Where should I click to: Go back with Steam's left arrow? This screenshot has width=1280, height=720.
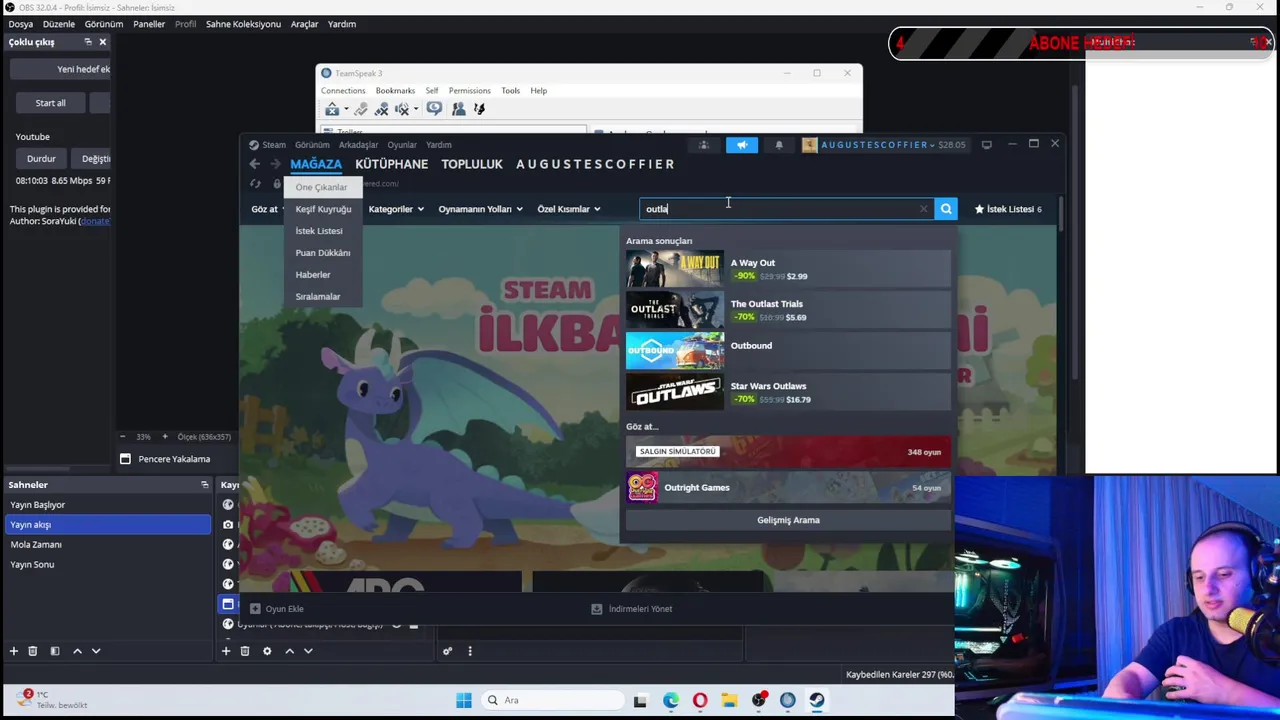coord(255,164)
